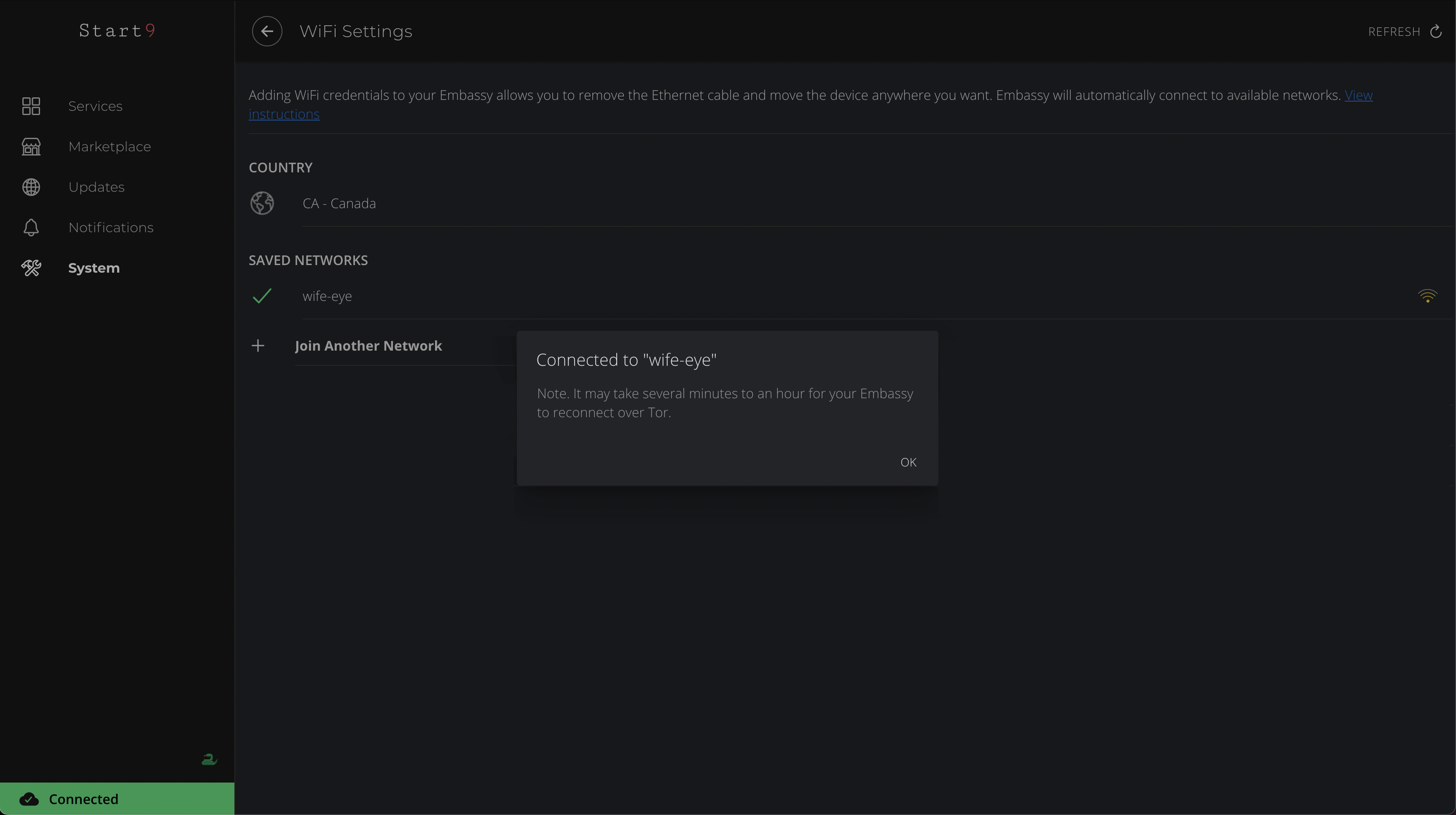Click the green Connected status bar
The image size is (1456, 815).
[117, 799]
